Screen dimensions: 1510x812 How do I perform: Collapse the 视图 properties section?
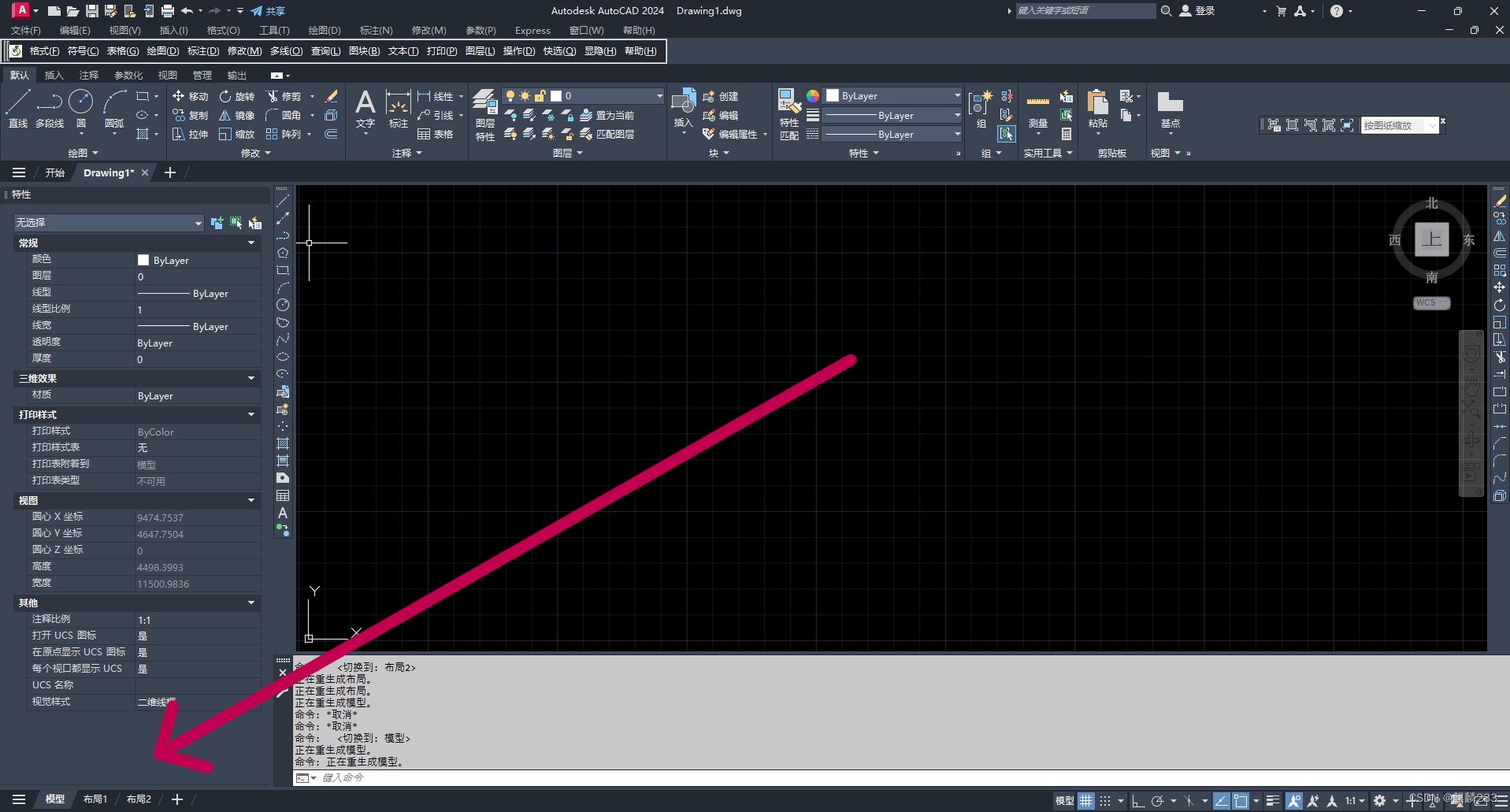[x=251, y=500]
